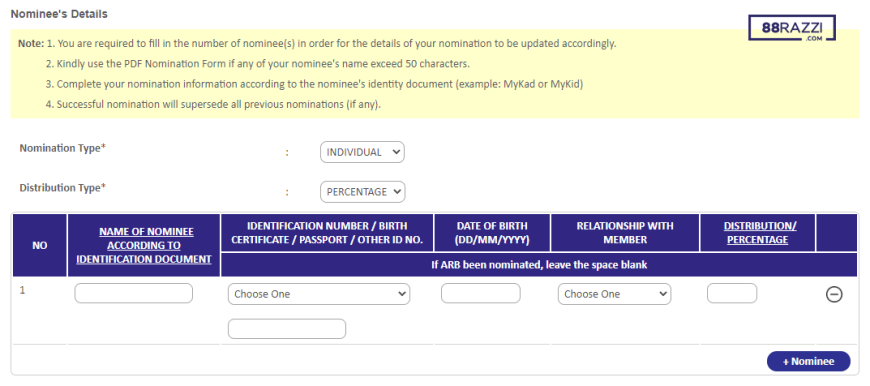Expand the relationship with member Choose One dropdown
This screenshot has height=386, width=870.
click(x=614, y=294)
